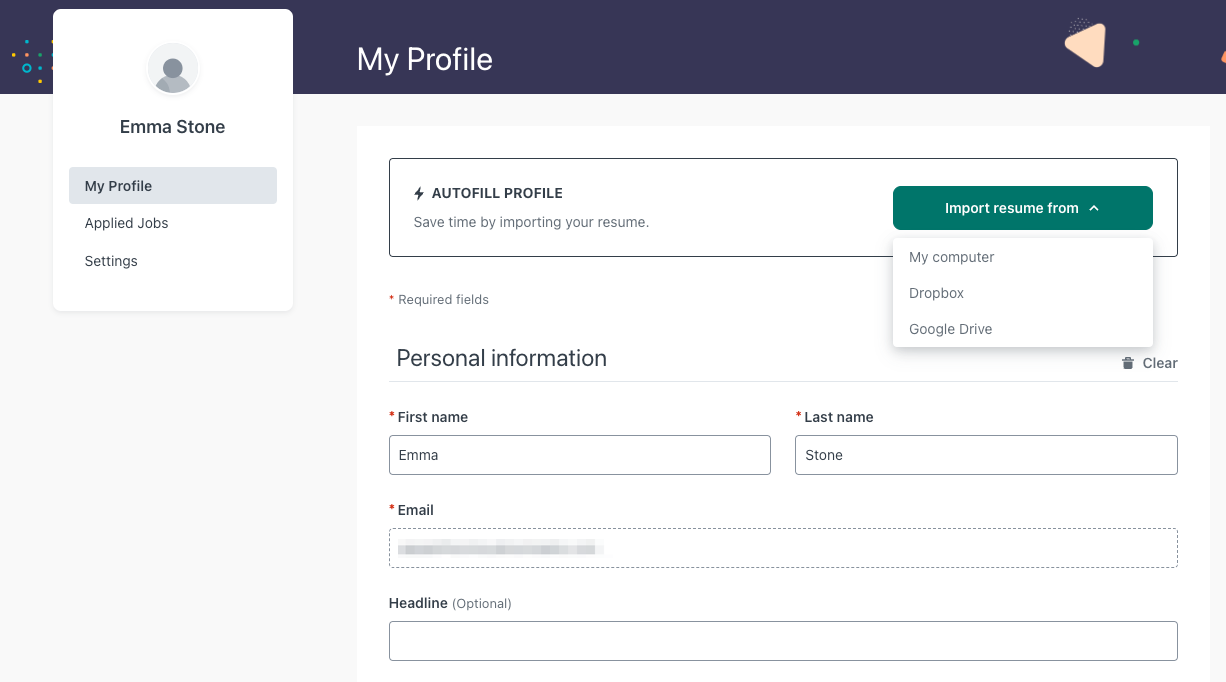Screen dimensions: 1226x682
Task: Click the orange triangle decoration in header
Action: coord(1086,45)
